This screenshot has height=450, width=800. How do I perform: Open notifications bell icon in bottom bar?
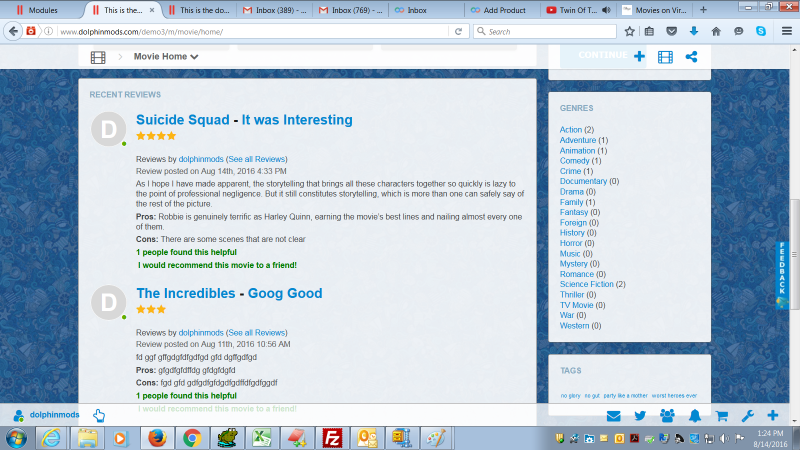click(694, 416)
